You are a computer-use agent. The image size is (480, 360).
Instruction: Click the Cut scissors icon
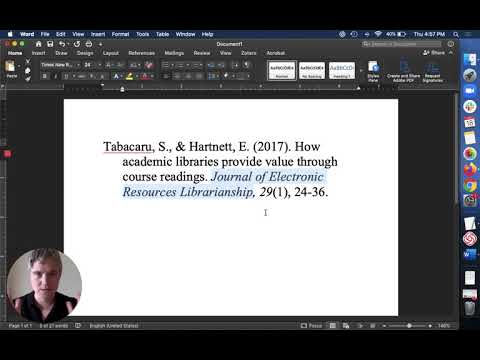(28, 61)
